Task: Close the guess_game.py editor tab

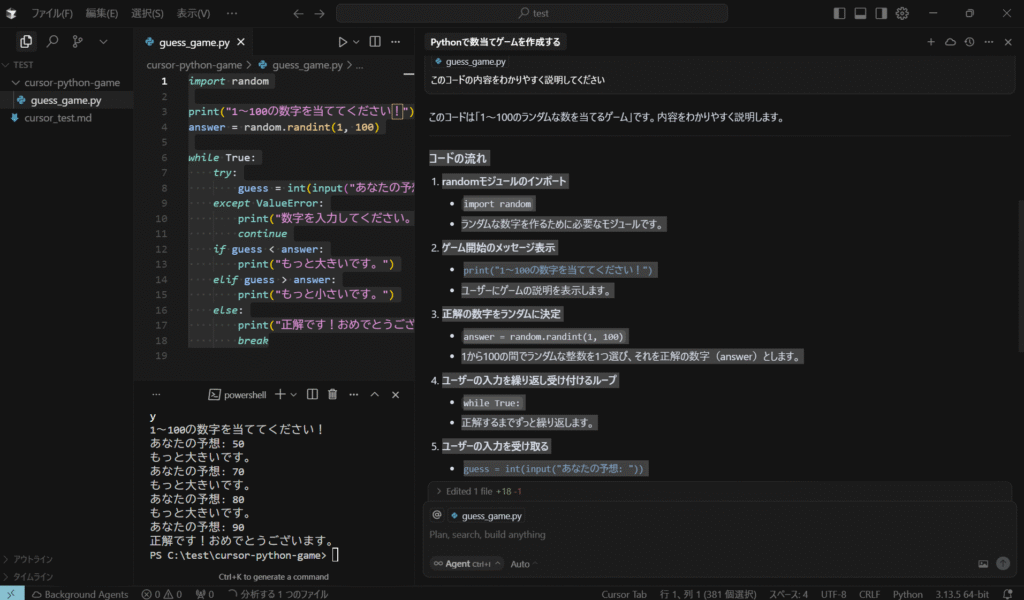Action: coord(241,42)
